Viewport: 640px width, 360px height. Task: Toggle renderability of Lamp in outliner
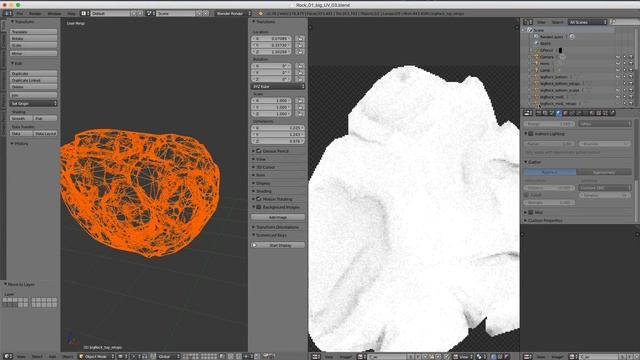click(631, 70)
